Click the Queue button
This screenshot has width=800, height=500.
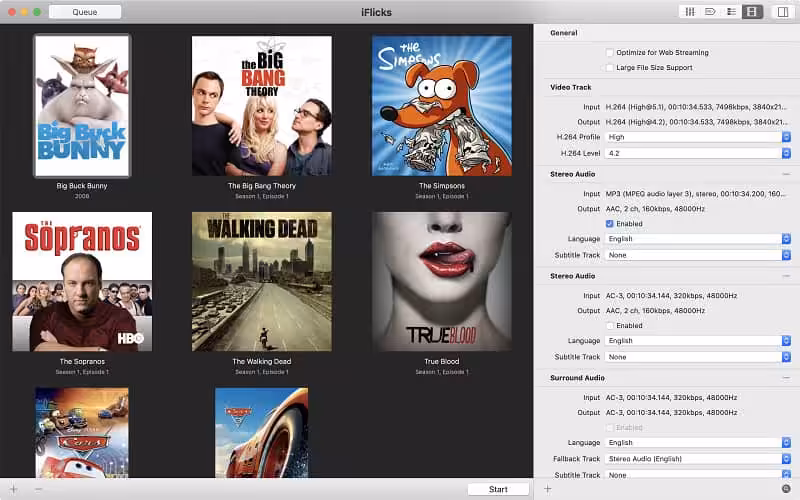[85, 12]
